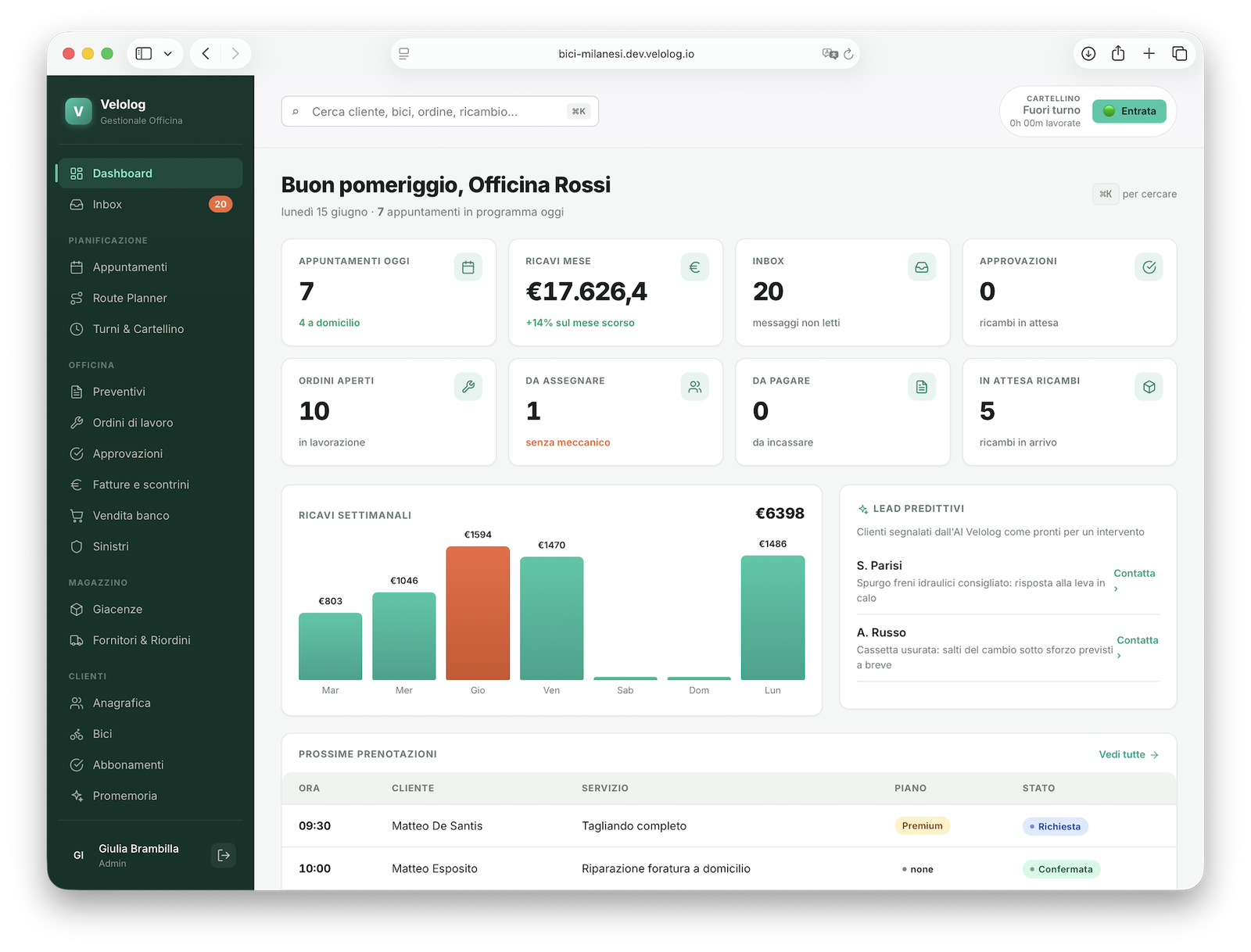
Task: Click the logout icon next to Giulia Brambilla
Action: tap(224, 855)
